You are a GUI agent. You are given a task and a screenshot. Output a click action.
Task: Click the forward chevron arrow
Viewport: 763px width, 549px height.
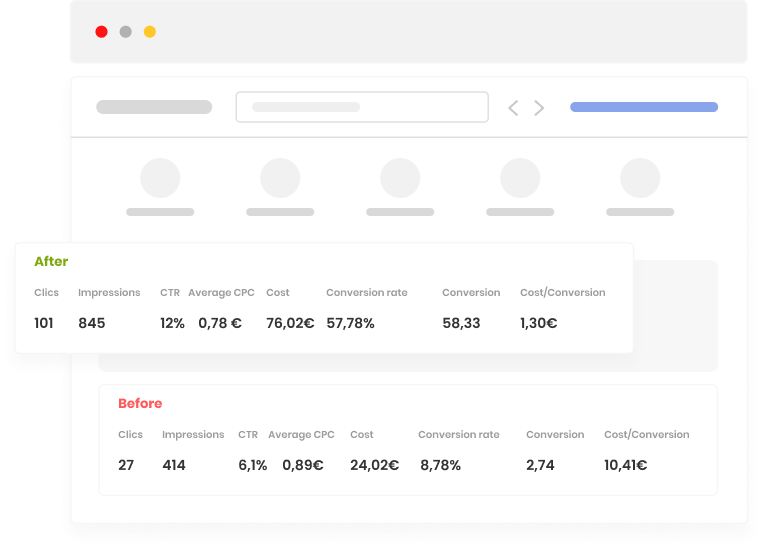(539, 108)
